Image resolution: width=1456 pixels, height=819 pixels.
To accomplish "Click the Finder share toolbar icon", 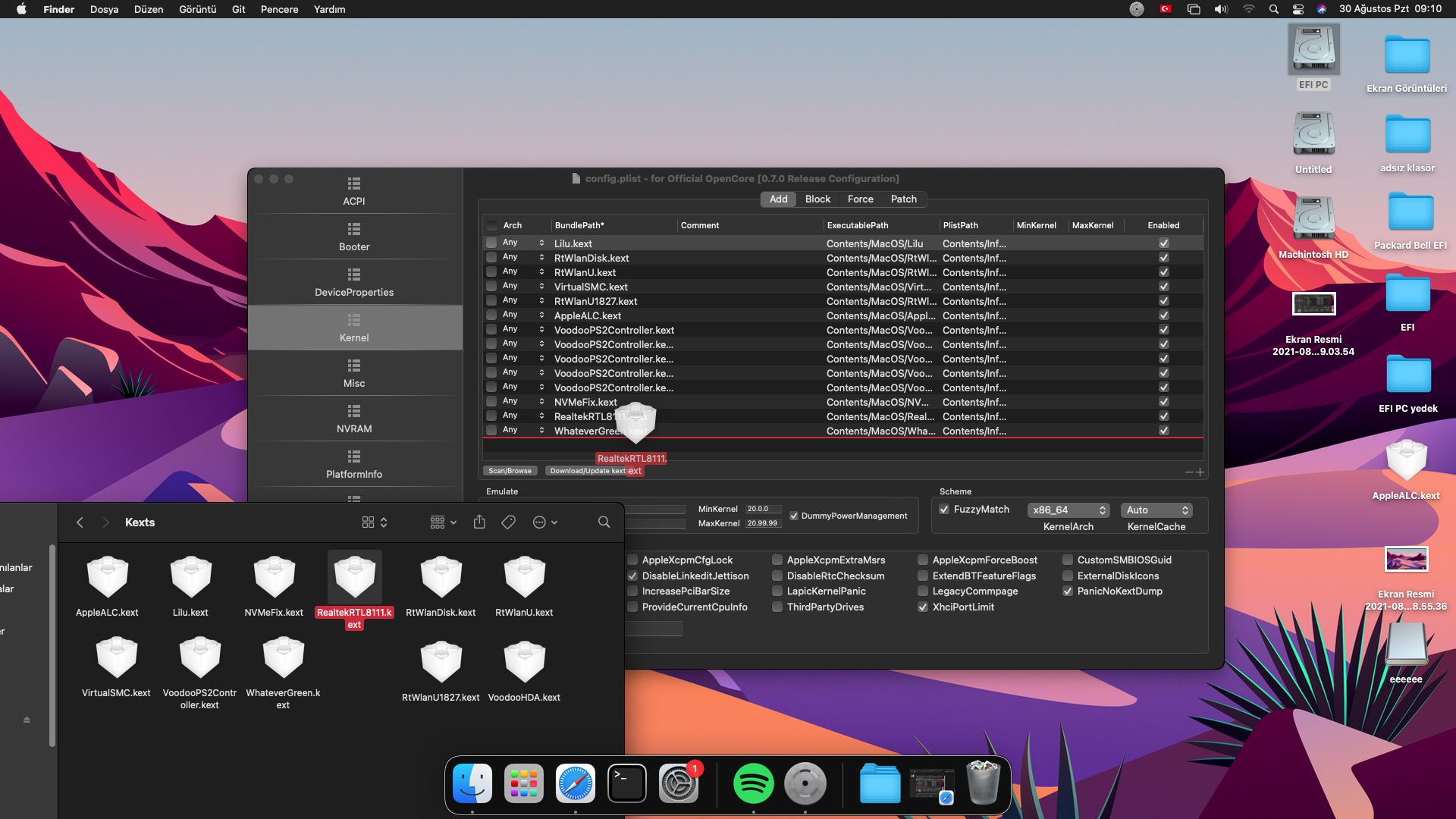I will (x=479, y=522).
